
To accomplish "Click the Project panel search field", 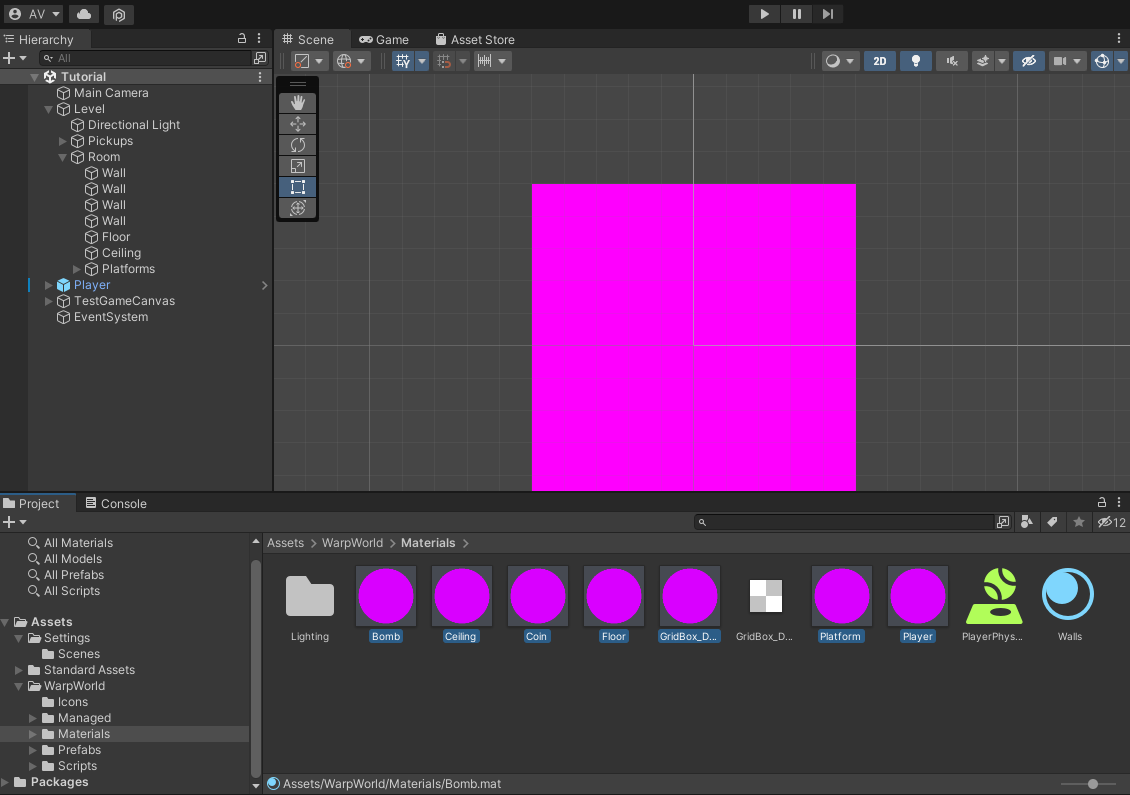I will tap(850, 522).
